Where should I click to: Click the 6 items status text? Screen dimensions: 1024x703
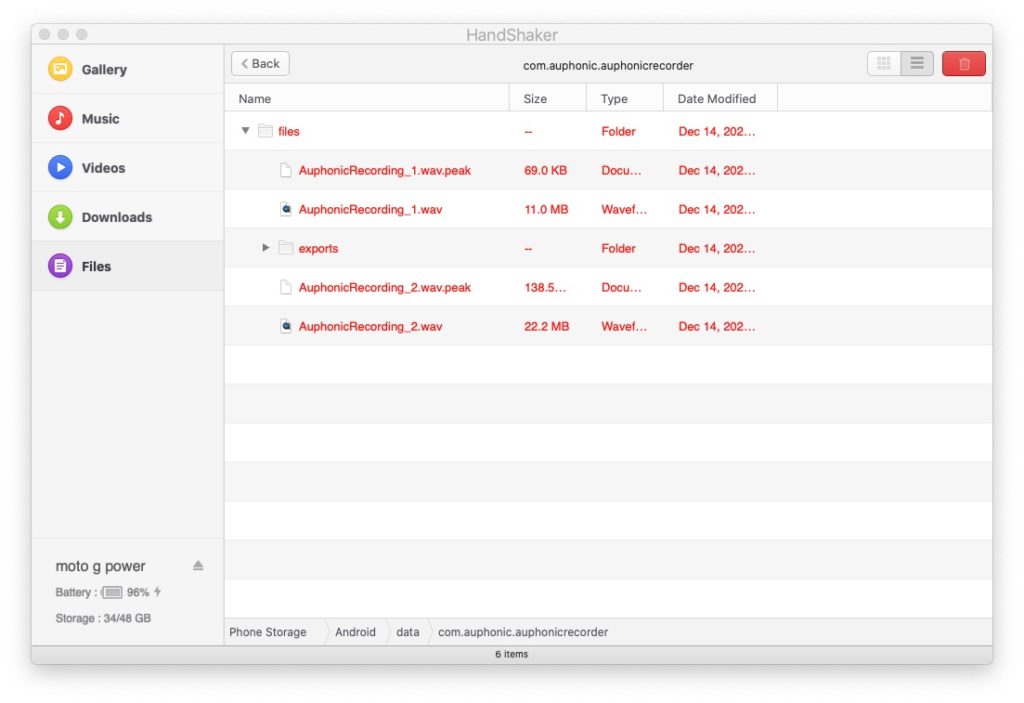[511, 654]
